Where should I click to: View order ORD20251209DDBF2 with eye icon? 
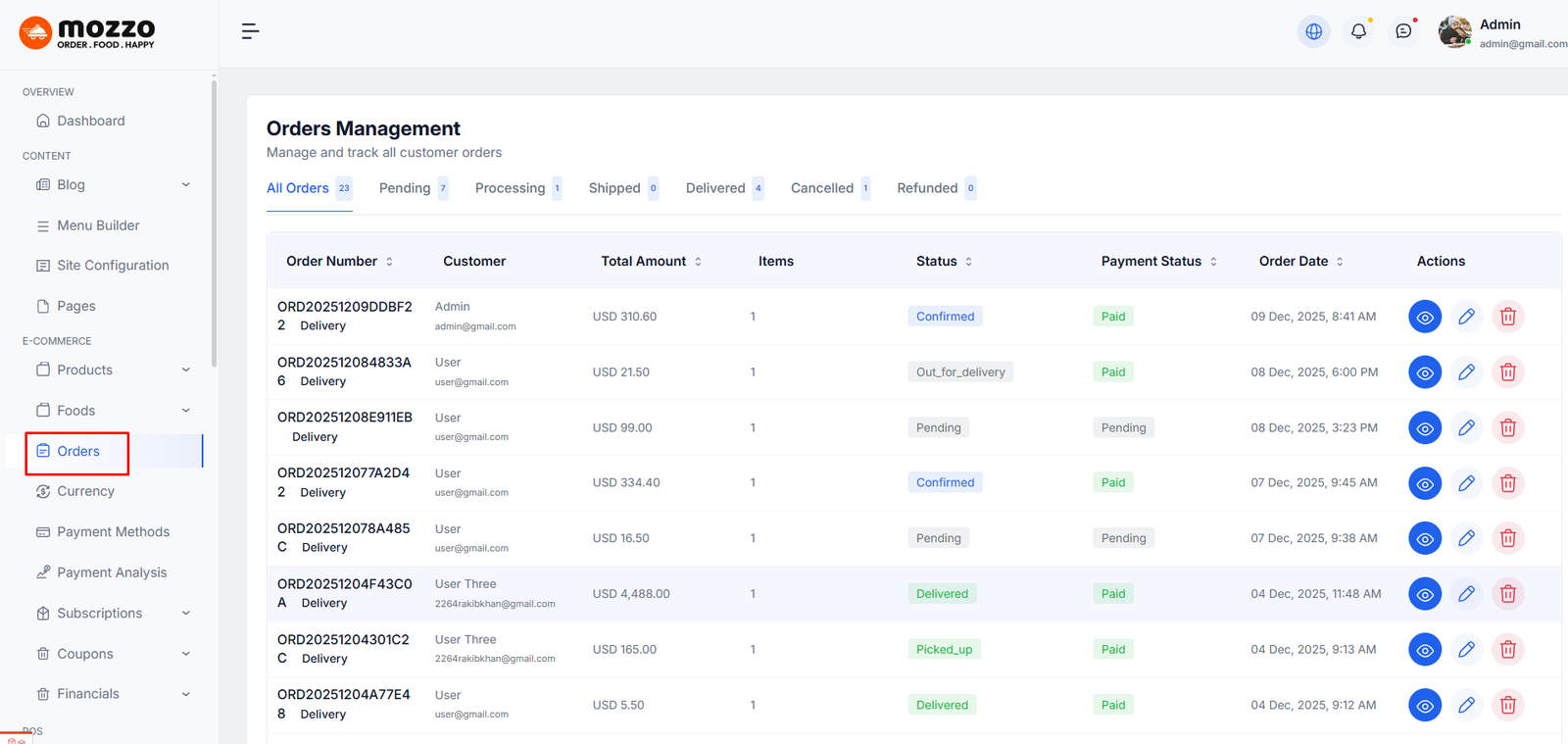pyautogui.click(x=1424, y=317)
